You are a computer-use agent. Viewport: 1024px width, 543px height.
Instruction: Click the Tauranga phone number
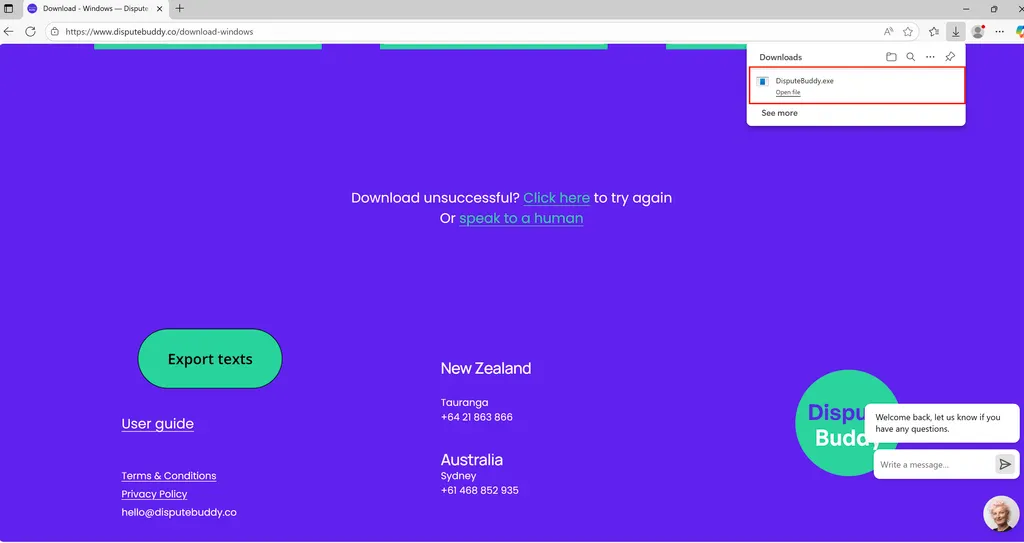click(x=477, y=417)
